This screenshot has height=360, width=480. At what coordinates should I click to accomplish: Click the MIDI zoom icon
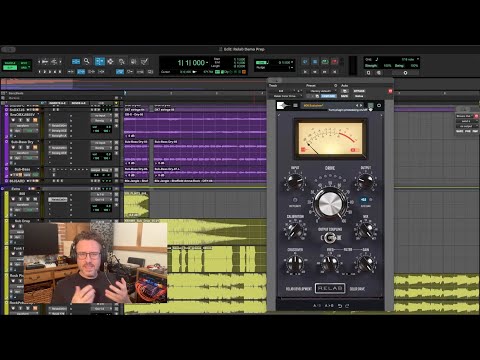[x=54, y=62]
